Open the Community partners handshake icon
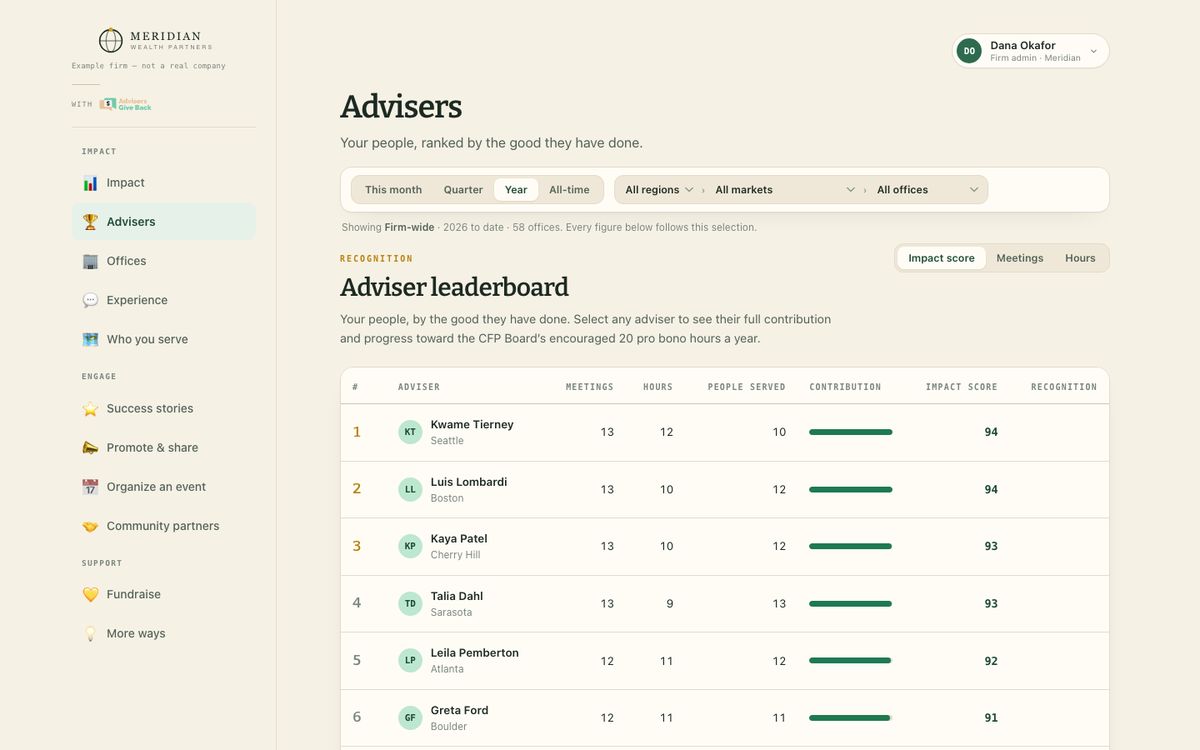The width and height of the screenshot is (1200, 750). 90,526
